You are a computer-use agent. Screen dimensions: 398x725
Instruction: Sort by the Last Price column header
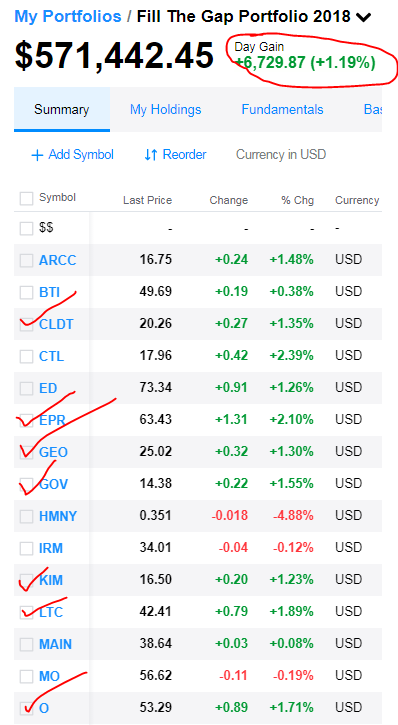[147, 200]
